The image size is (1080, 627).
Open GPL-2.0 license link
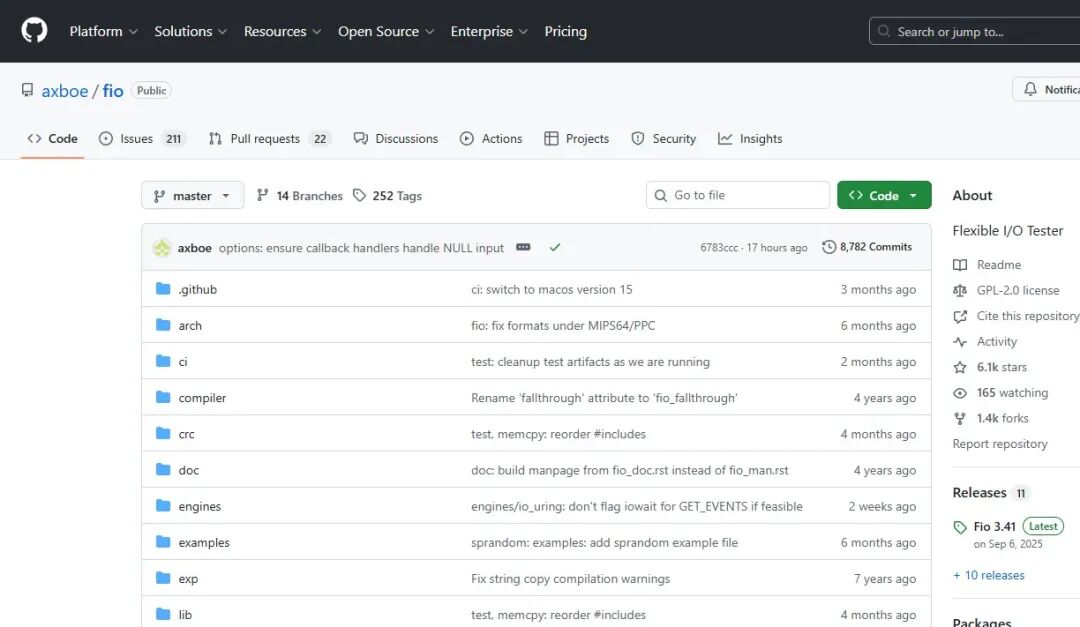pyautogui.click(x=1017, y=290)
